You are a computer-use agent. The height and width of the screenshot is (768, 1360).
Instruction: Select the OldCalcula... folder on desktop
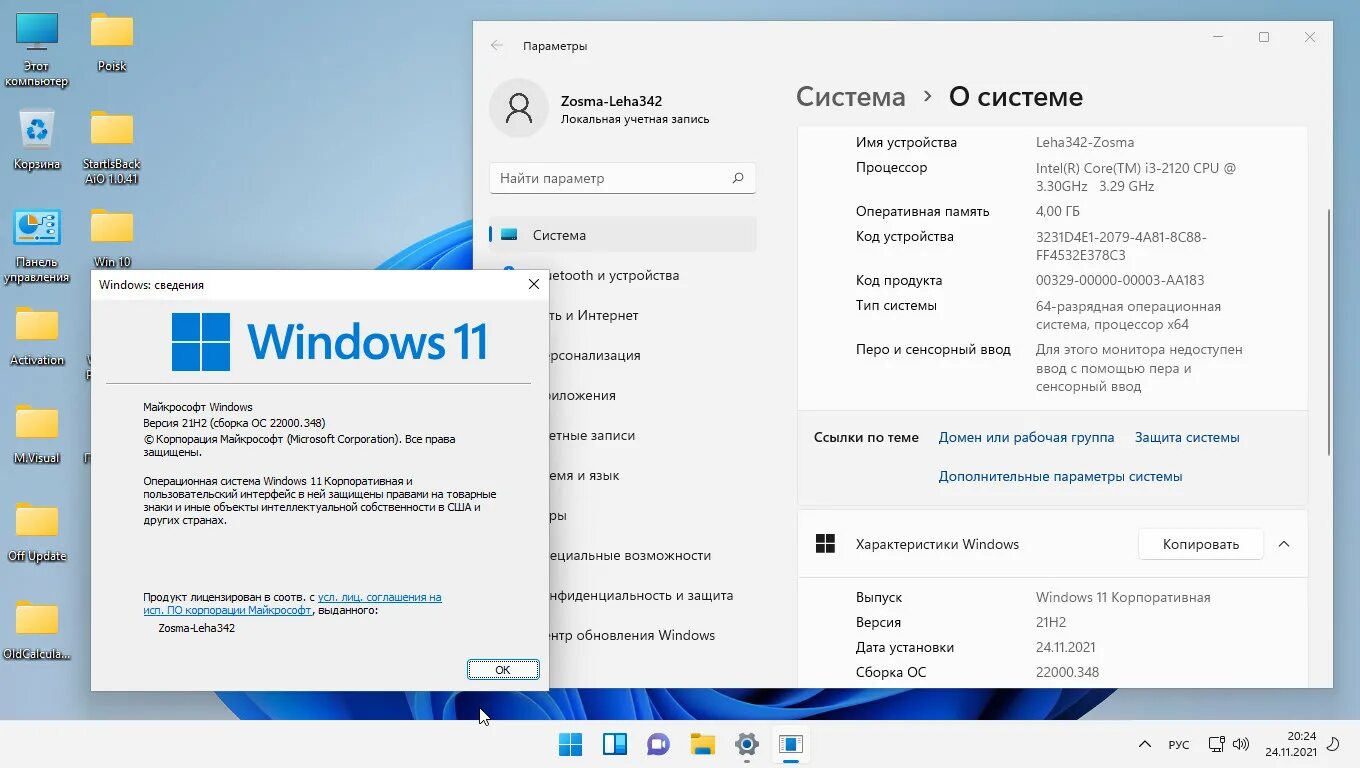pyautogui.click(x=37, y=630)
